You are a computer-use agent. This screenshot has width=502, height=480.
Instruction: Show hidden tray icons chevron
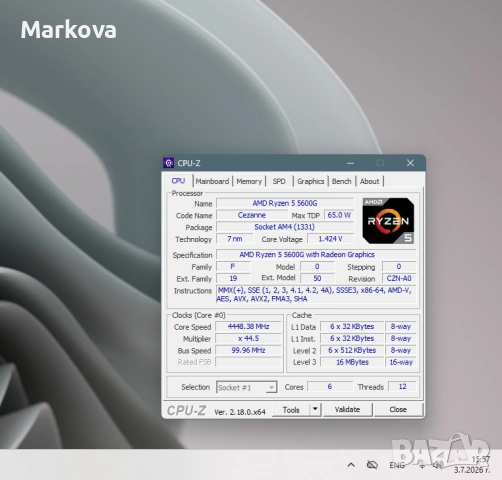tap(351, 465)
